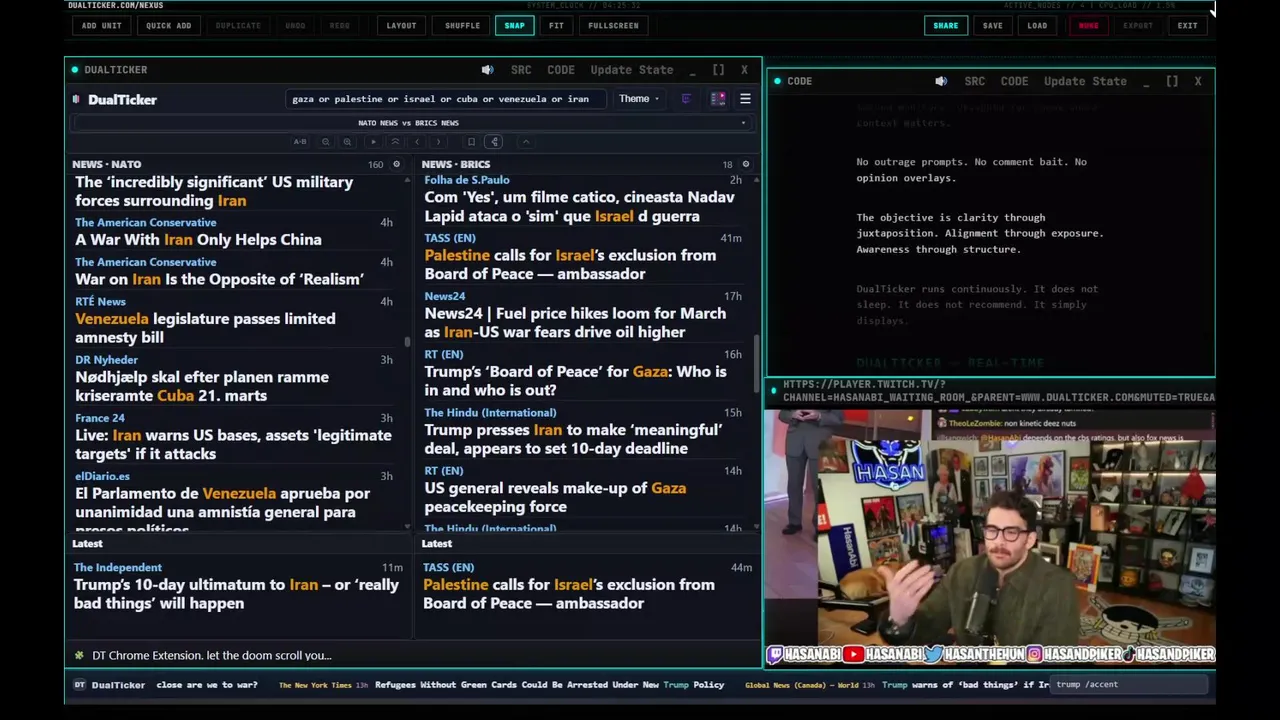Collapse the ticker controls with up caret
The image size is (1280, 720).
[526, 142]
